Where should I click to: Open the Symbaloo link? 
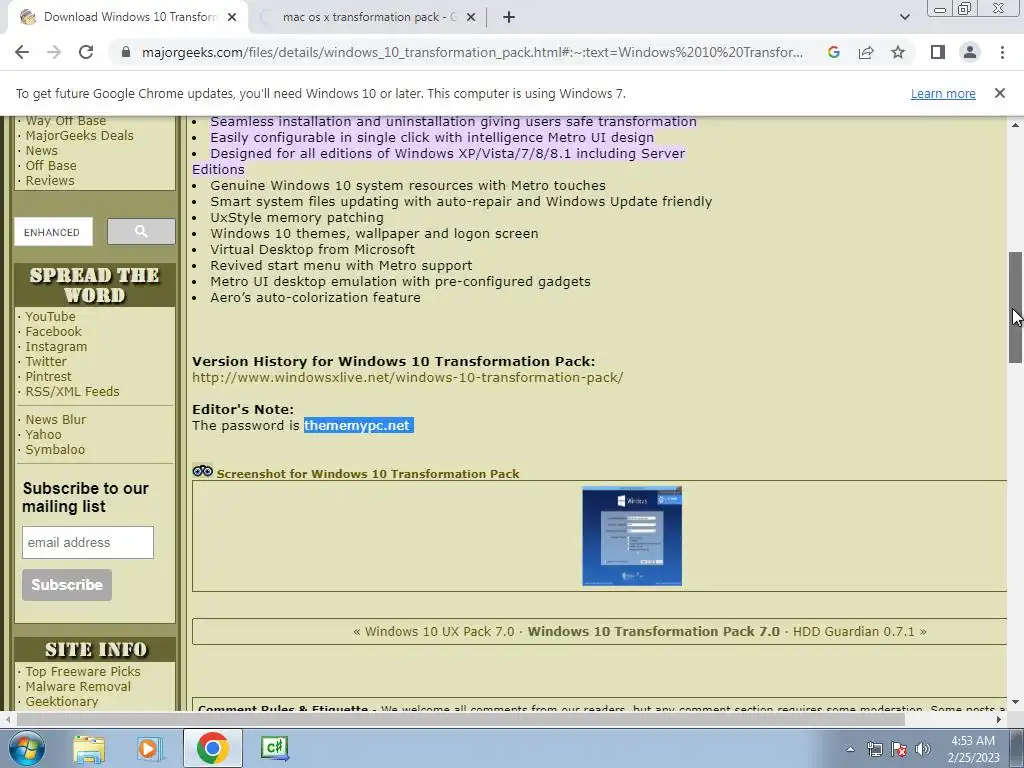(x=55, y=449)
